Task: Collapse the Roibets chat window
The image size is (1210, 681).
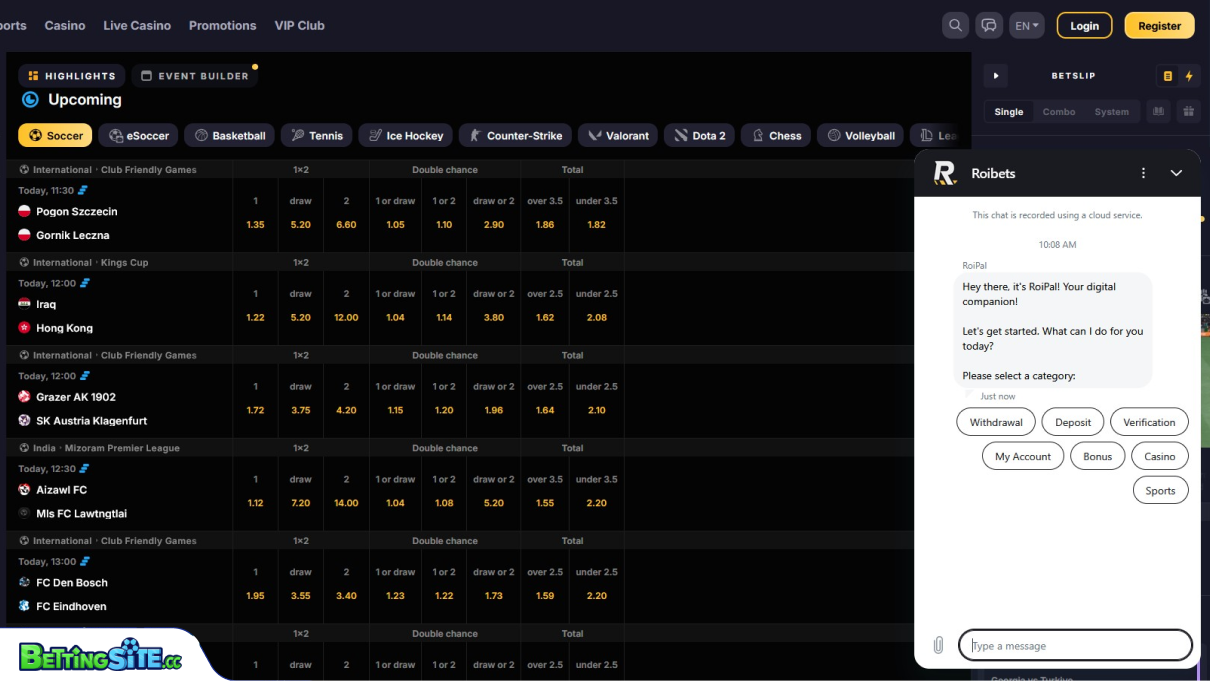Action: [1176, 173]
